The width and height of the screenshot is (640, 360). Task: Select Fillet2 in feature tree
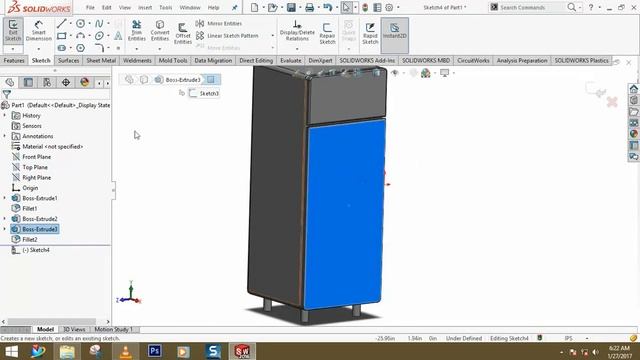point(30,240)
